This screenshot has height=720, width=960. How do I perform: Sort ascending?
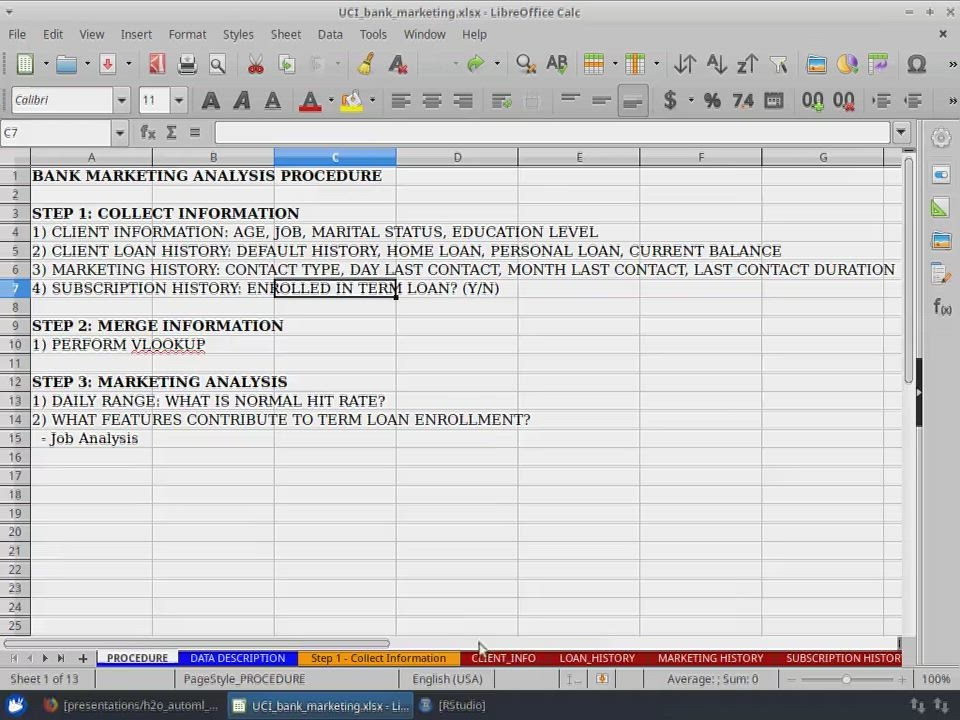tap(716, 64)
